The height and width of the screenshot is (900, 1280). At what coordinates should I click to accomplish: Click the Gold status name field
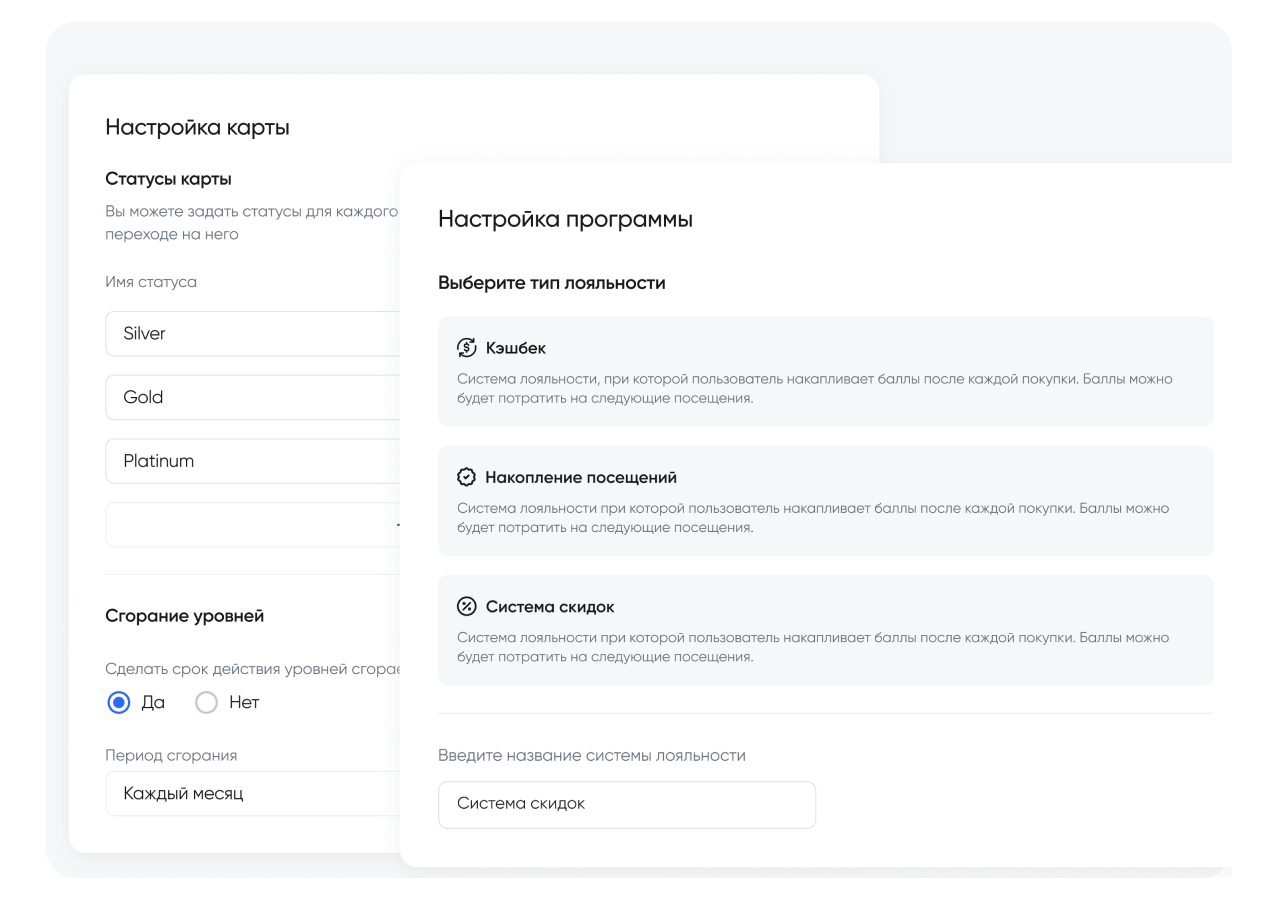252,397
